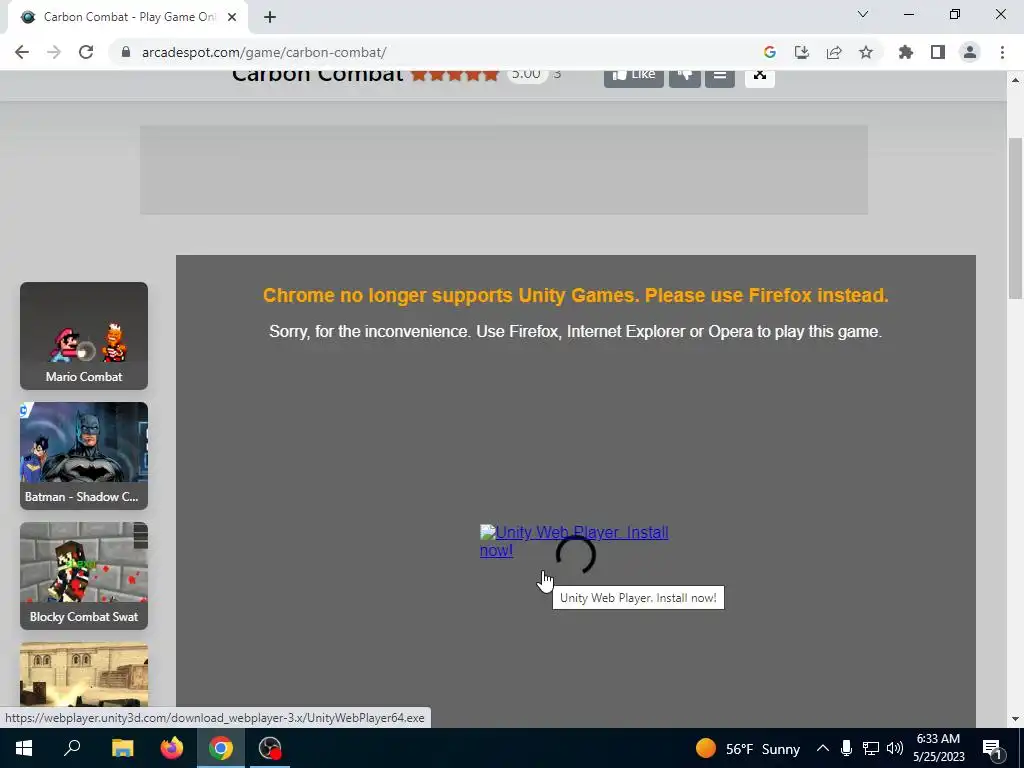1024x768 pixels.
Task: Click Unity Web Player Install now link
Action: point(574,541)
